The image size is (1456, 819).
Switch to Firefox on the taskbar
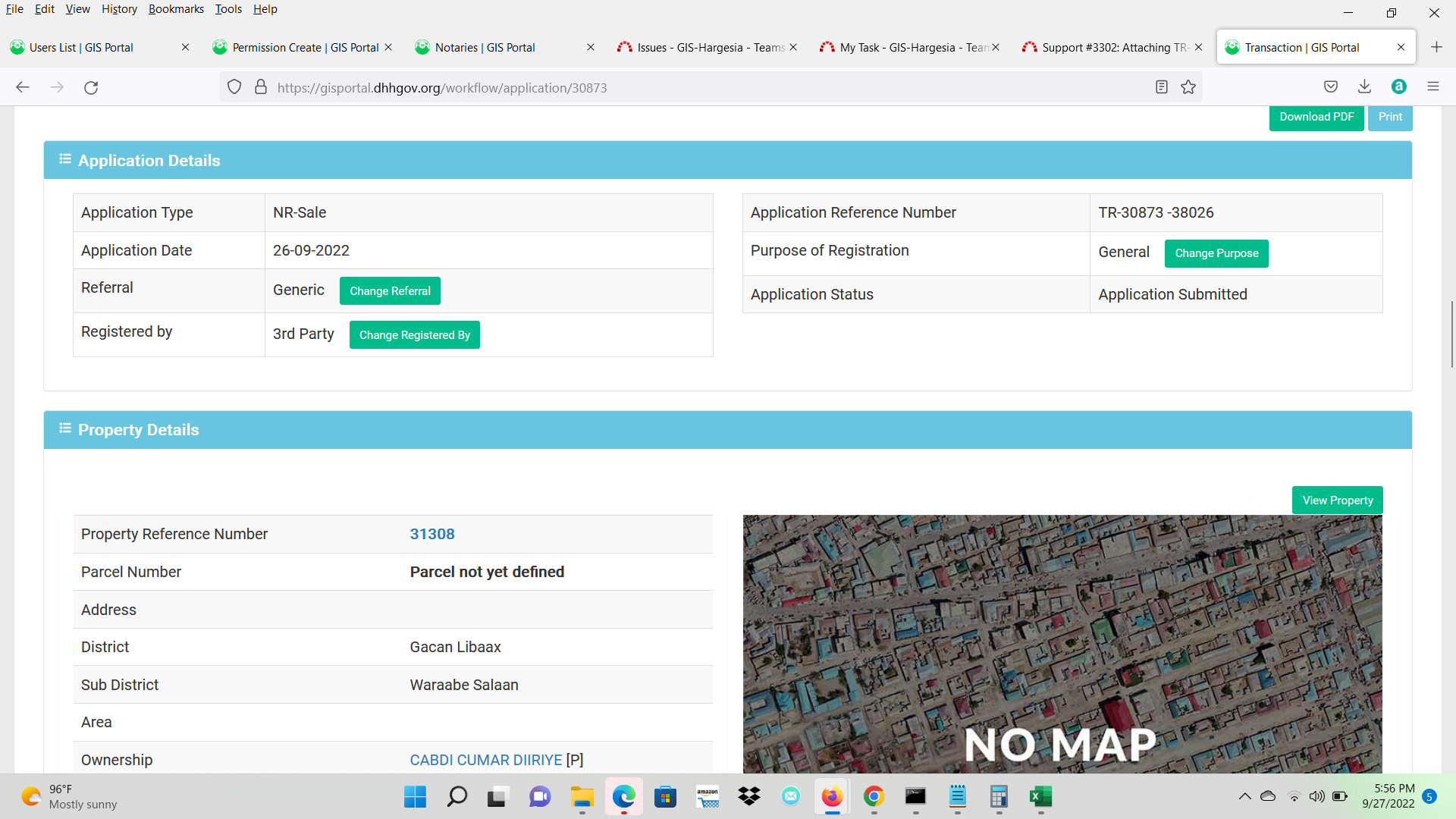coord(832,796)
